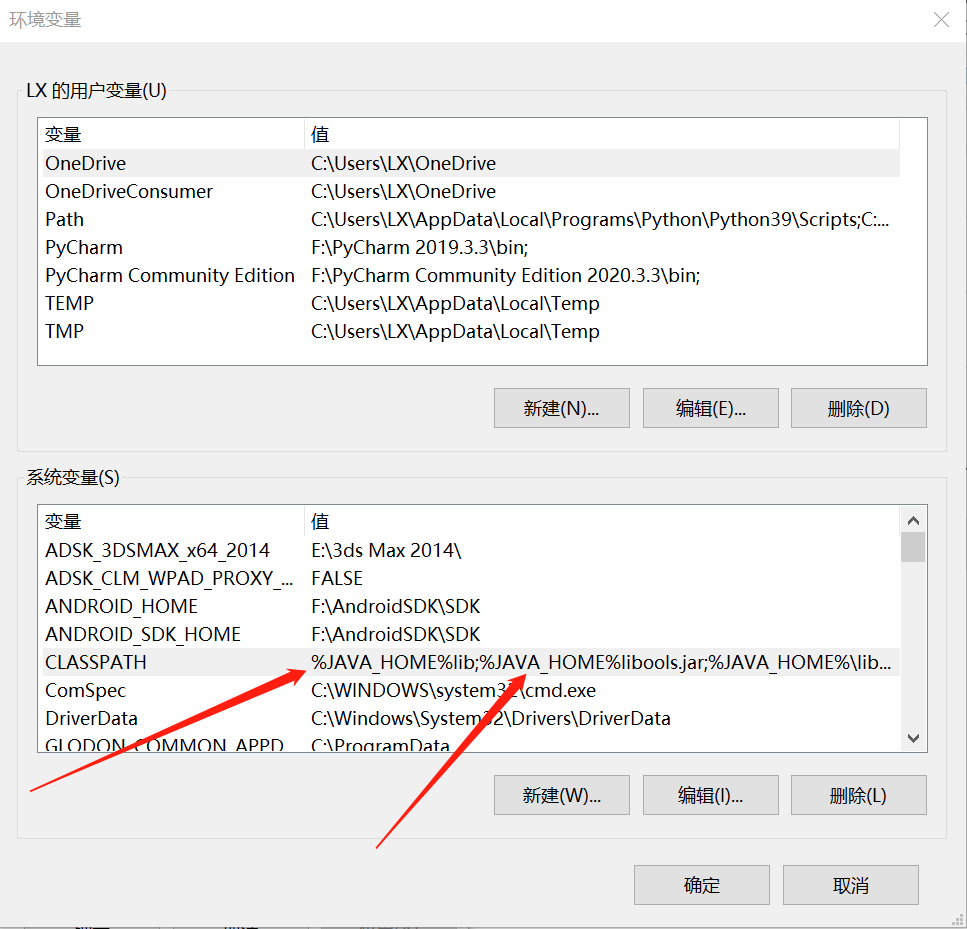The image size is (967, 929).
Task: Select the OneDriveConsumer variable row
Action: click(x=471, y=191)
